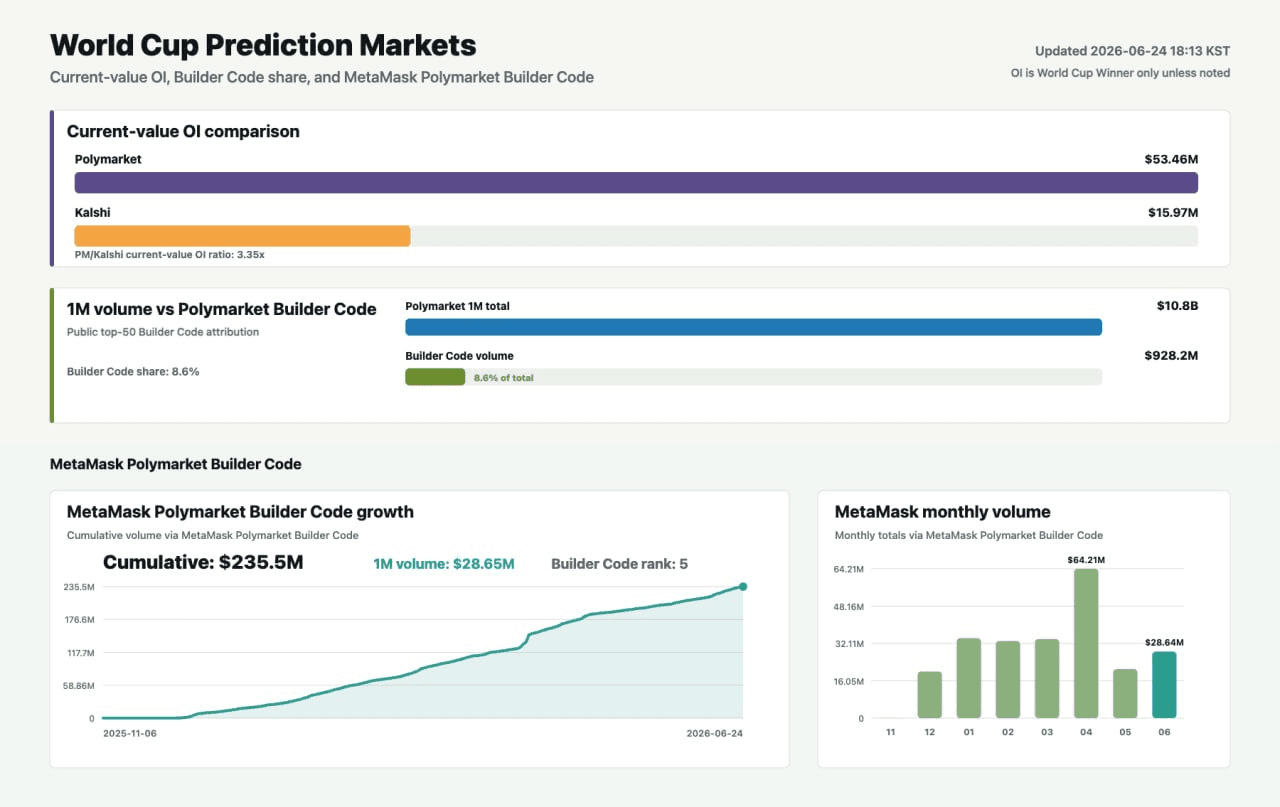Click the "235.5M" y-axis label
This screenshot has width=1280, height=807.
click(x=79, y=587)
